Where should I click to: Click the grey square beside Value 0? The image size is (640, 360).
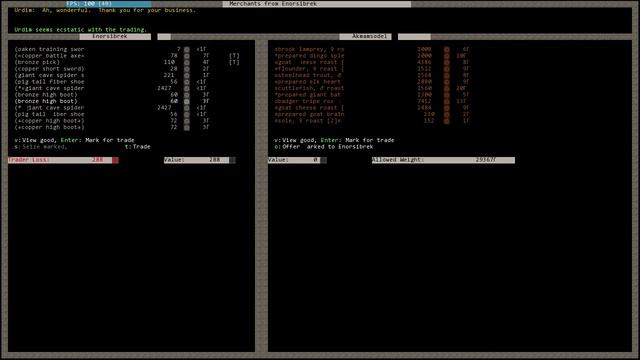323,160
